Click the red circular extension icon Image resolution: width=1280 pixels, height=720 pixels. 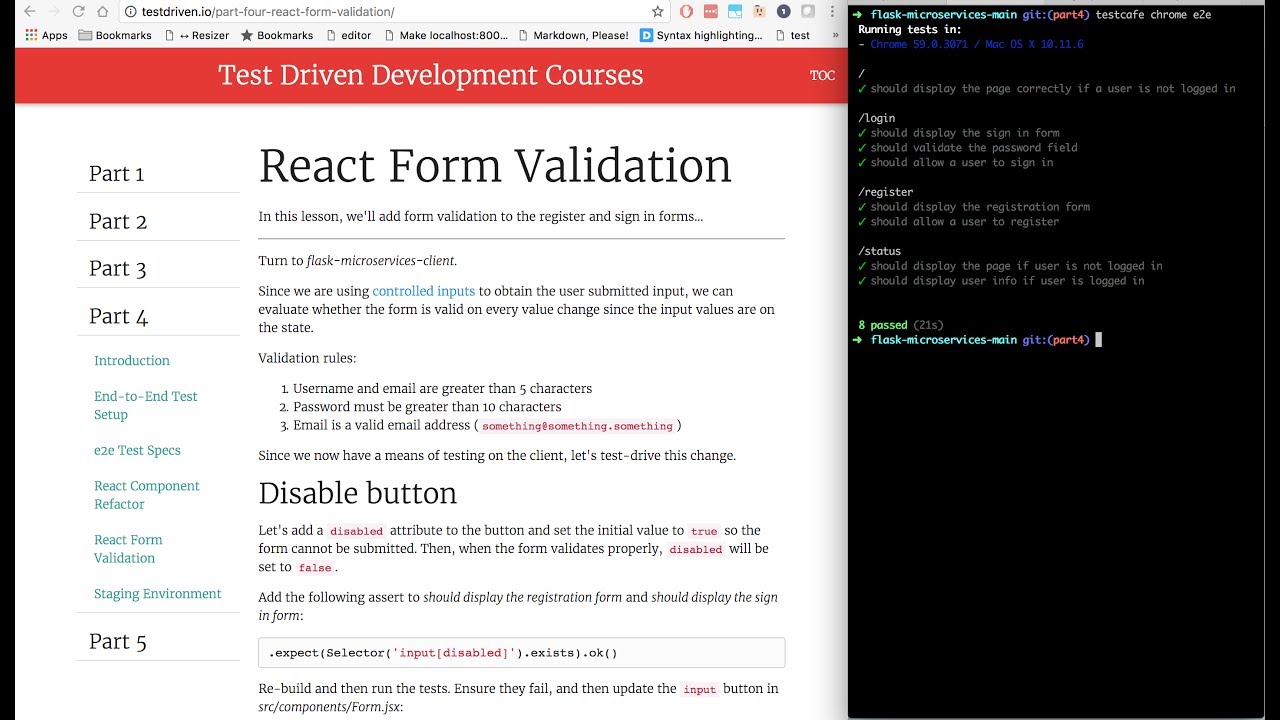click(686, 12)
